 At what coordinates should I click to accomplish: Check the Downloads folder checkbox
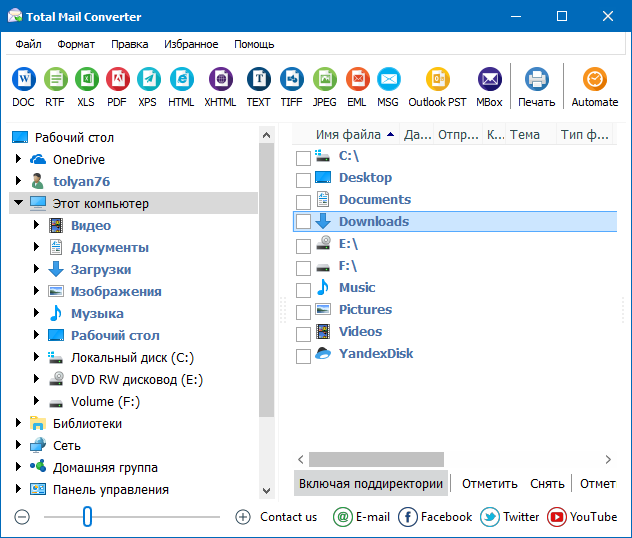(x=304, y=222)
